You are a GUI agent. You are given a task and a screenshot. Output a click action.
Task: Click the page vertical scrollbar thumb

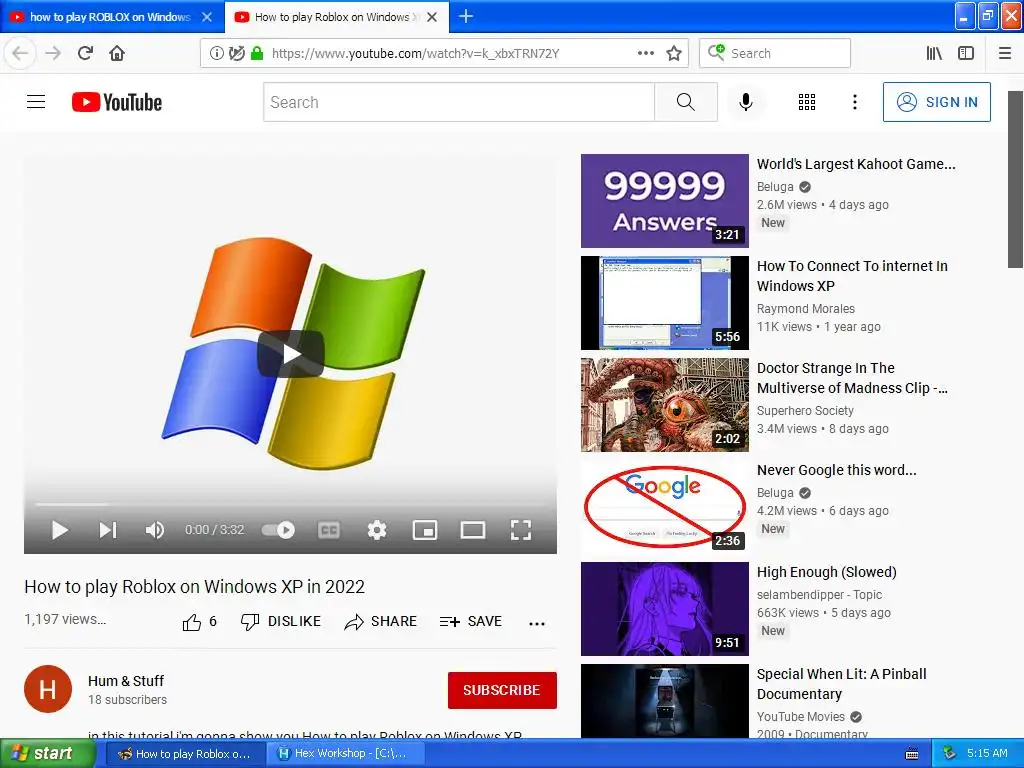coord(1016,179)
